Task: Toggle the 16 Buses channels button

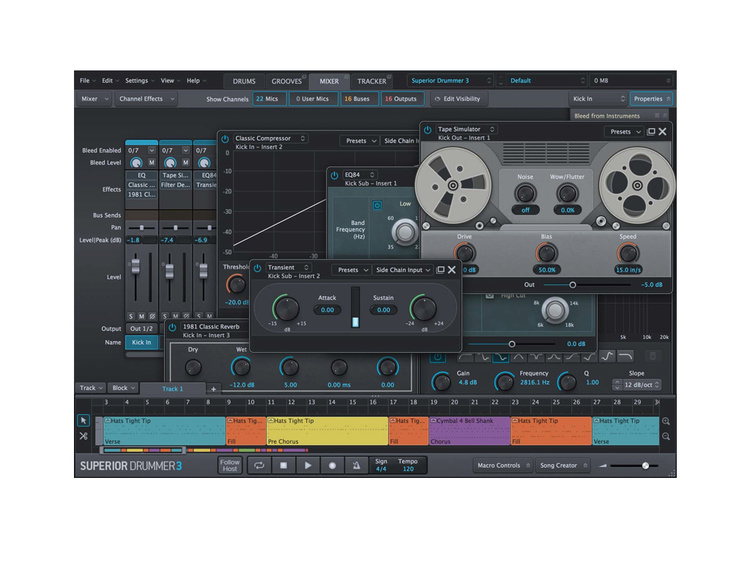Action: tap(359, 99)
